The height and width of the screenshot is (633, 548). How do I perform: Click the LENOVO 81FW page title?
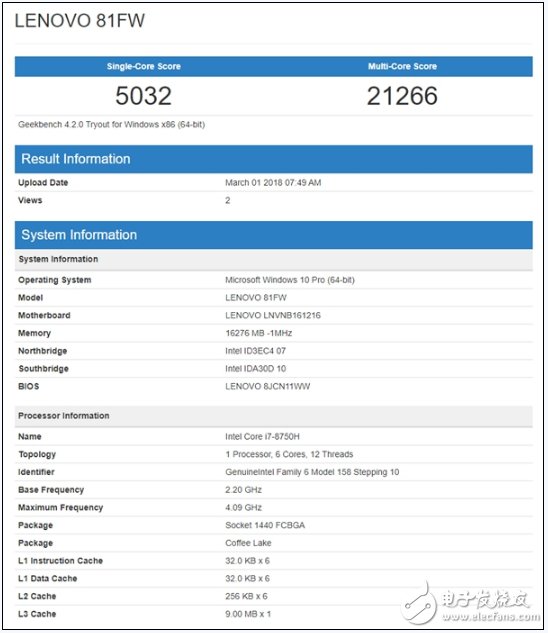pyautogui.click(x=80, y=21)
